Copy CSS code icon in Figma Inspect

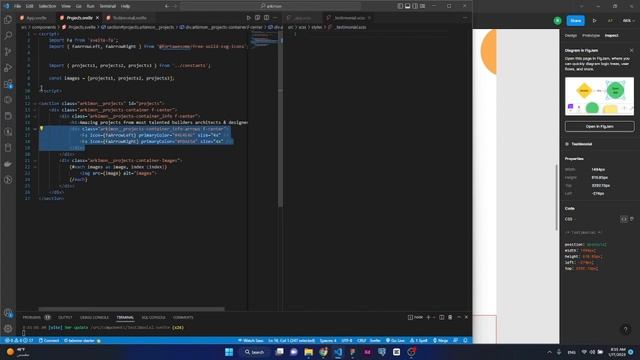632,219
